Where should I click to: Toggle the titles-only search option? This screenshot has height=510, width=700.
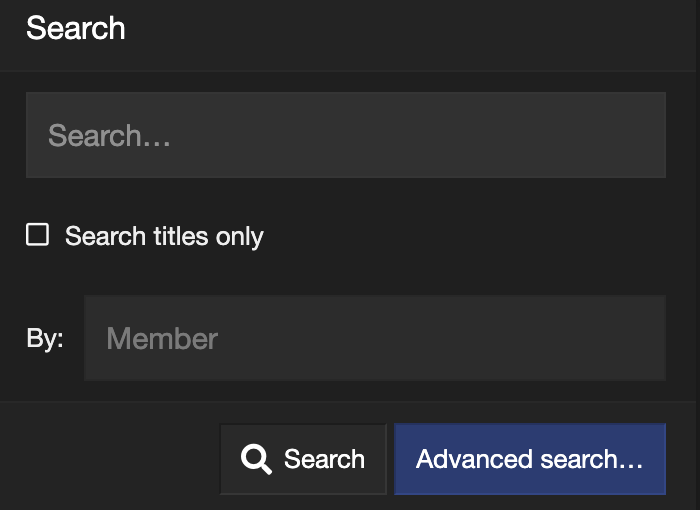38,235
